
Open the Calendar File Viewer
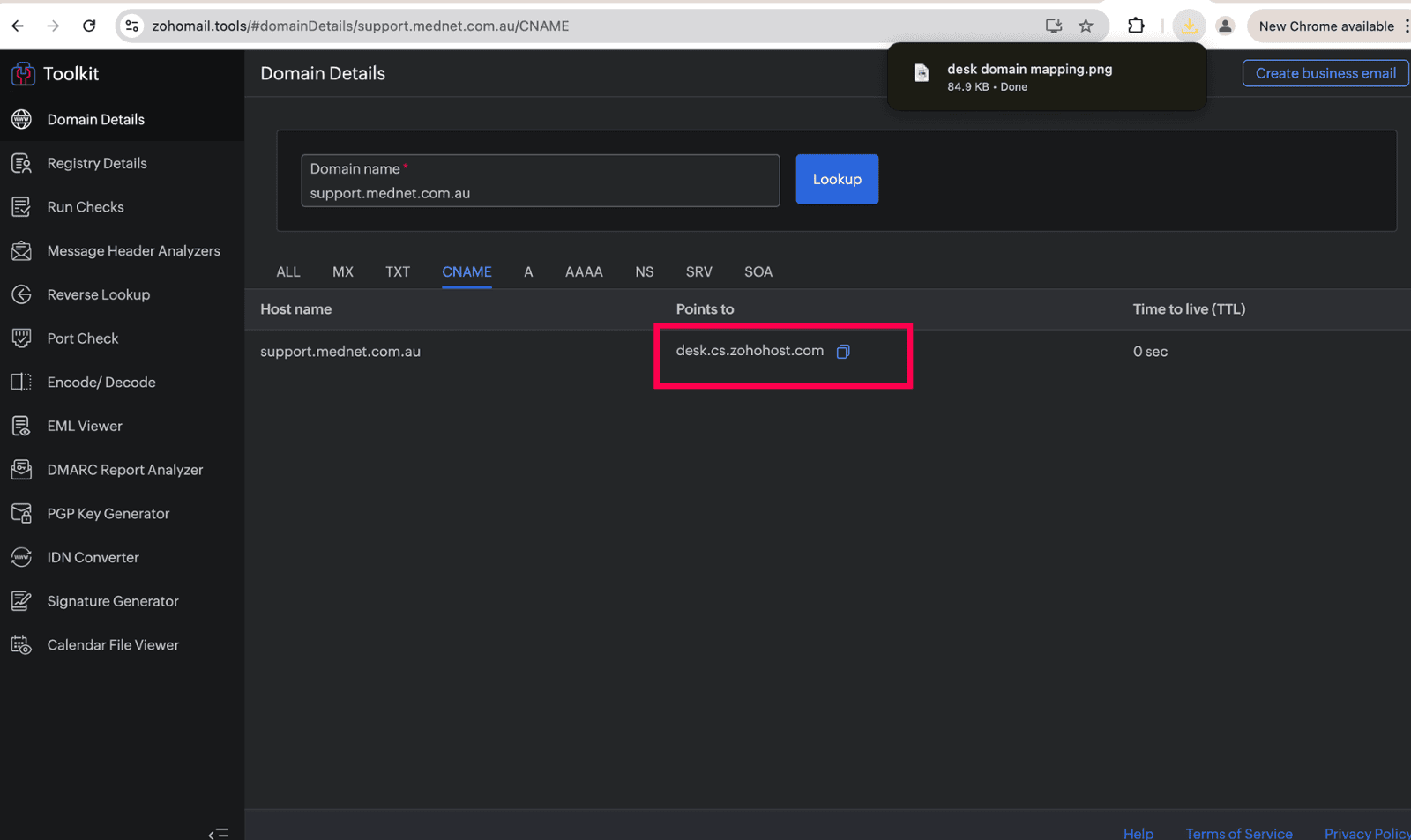(x=112, y=645)
